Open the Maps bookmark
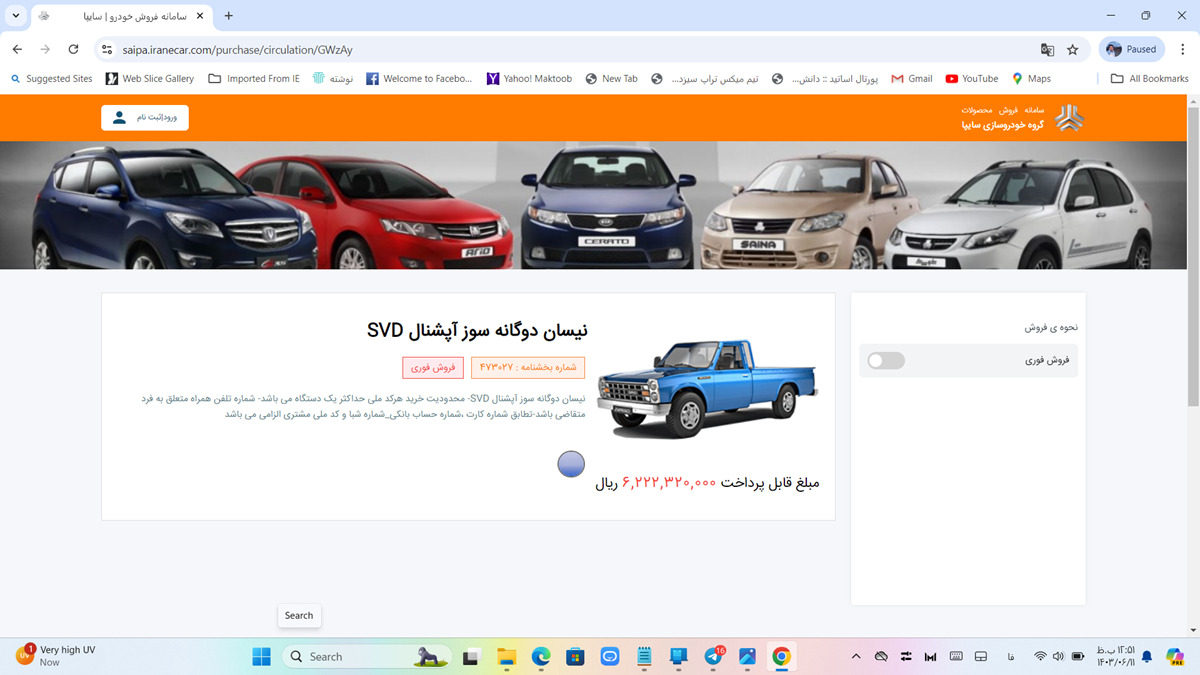Screen dimensions: 1200x675 [x=1031, y=78]
